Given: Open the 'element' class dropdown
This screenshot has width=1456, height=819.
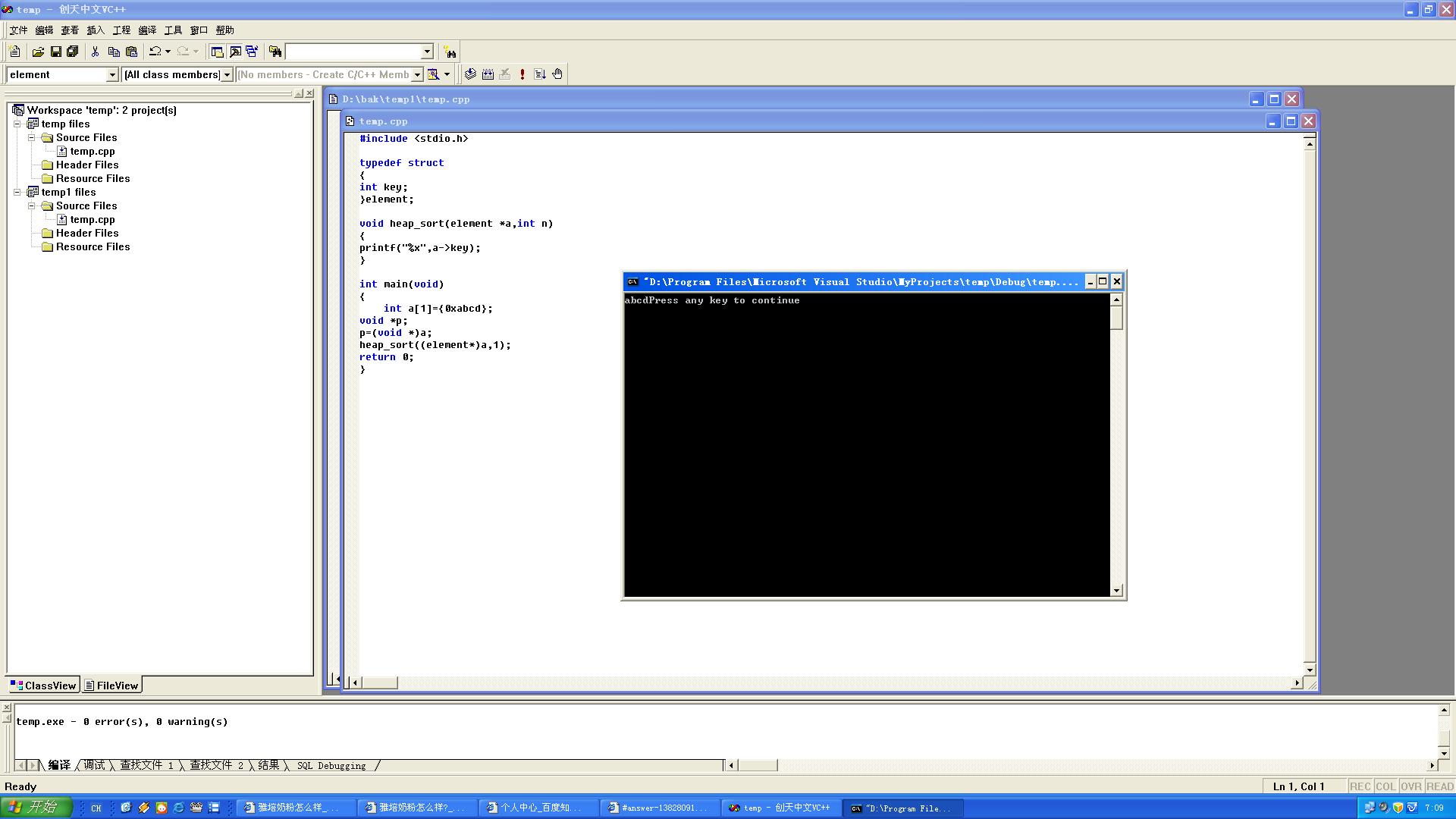Looking at the screenshot, I should (x=112, y=74).
